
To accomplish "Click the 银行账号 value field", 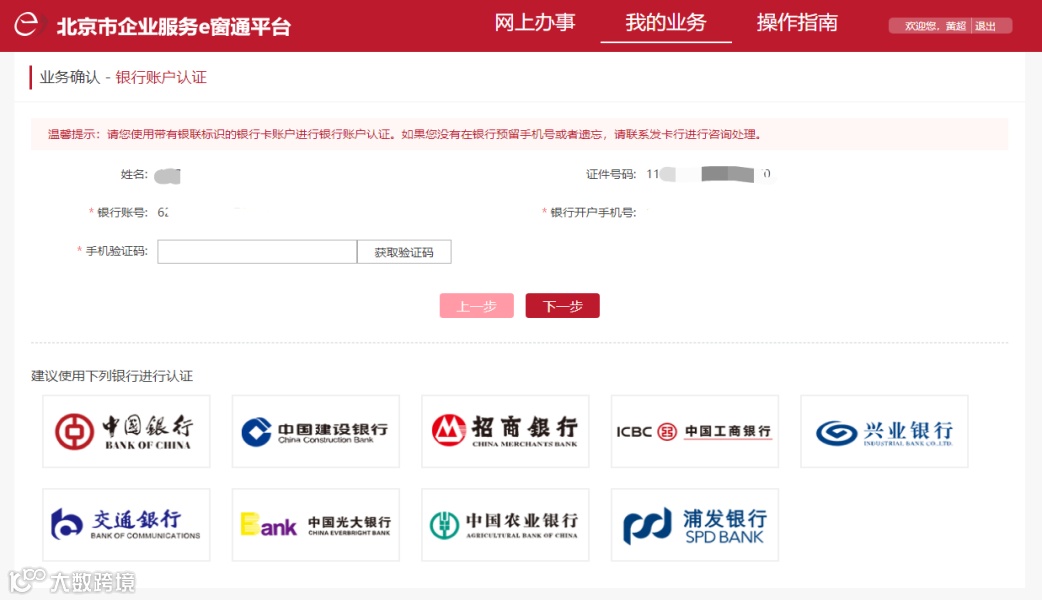I will click(x=163, y=213).
